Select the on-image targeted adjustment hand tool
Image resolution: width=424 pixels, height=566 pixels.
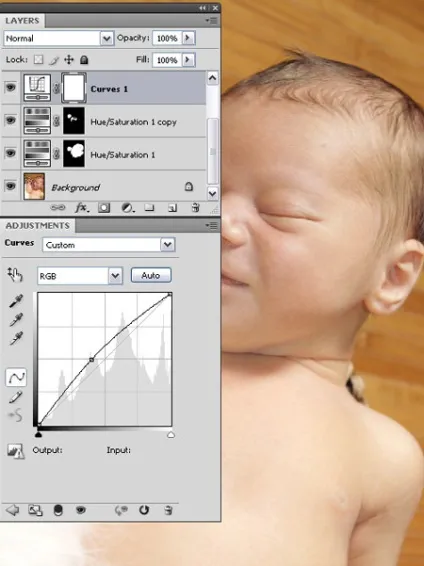[15, 275]
